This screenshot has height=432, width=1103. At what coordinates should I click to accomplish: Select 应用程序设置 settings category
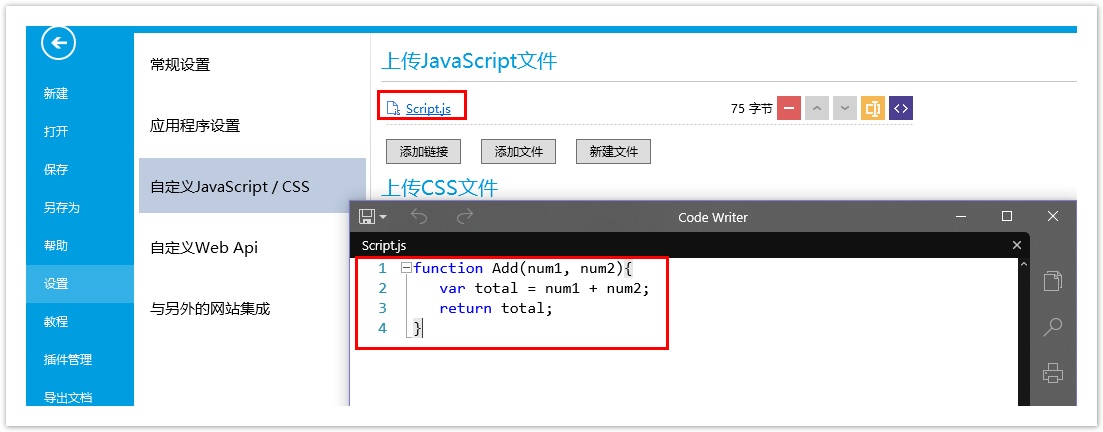195,126
